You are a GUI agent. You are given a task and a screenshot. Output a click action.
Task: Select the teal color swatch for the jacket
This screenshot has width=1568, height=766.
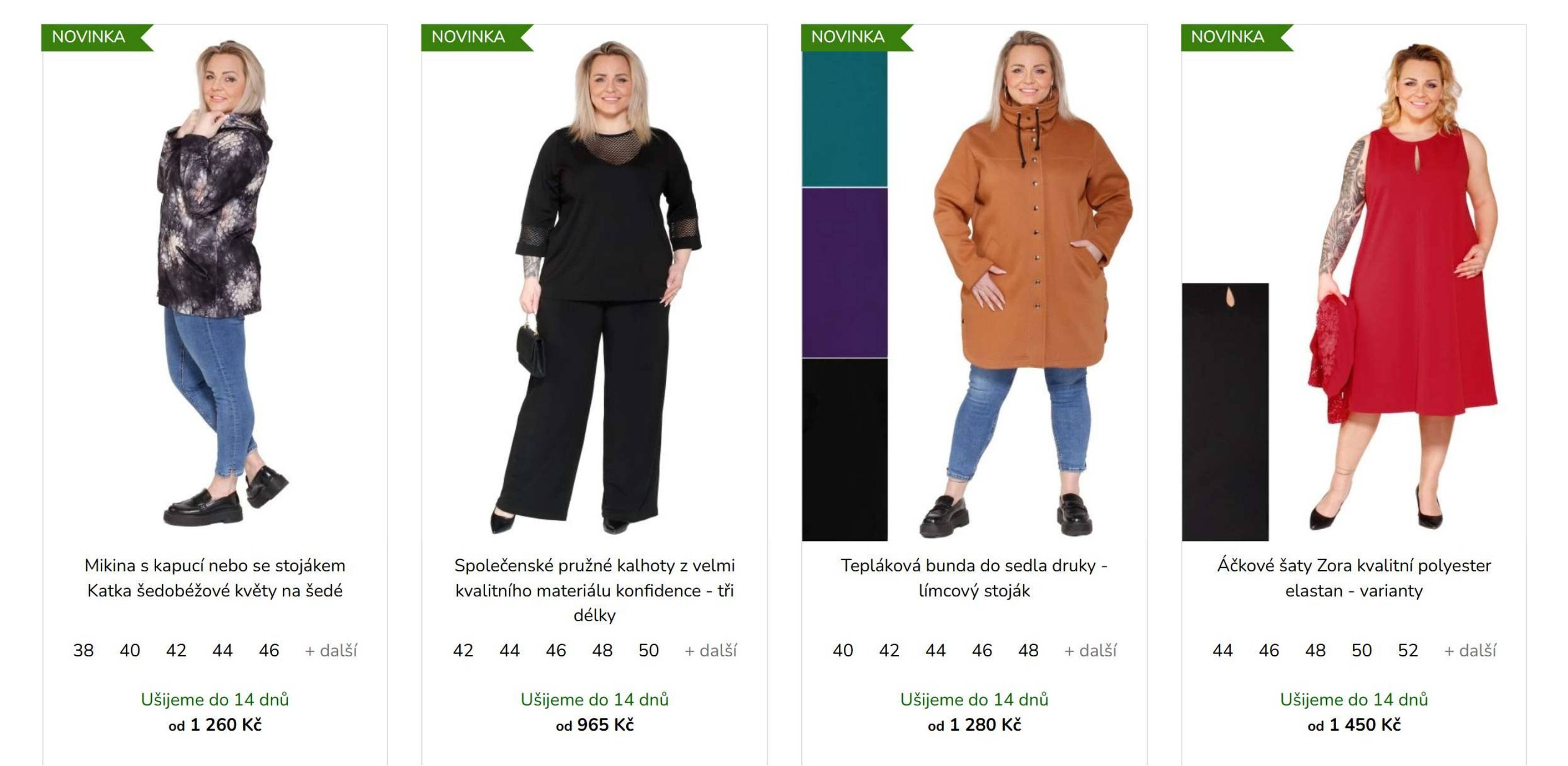(x=844, y=119)
